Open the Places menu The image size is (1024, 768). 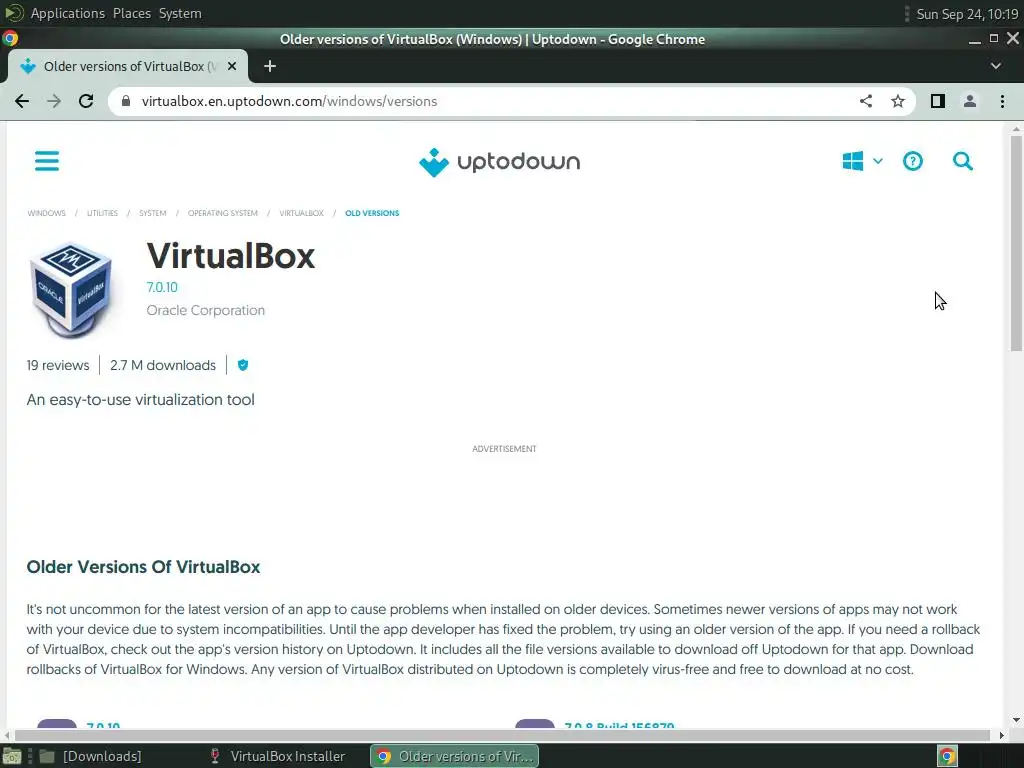(132, 13)
